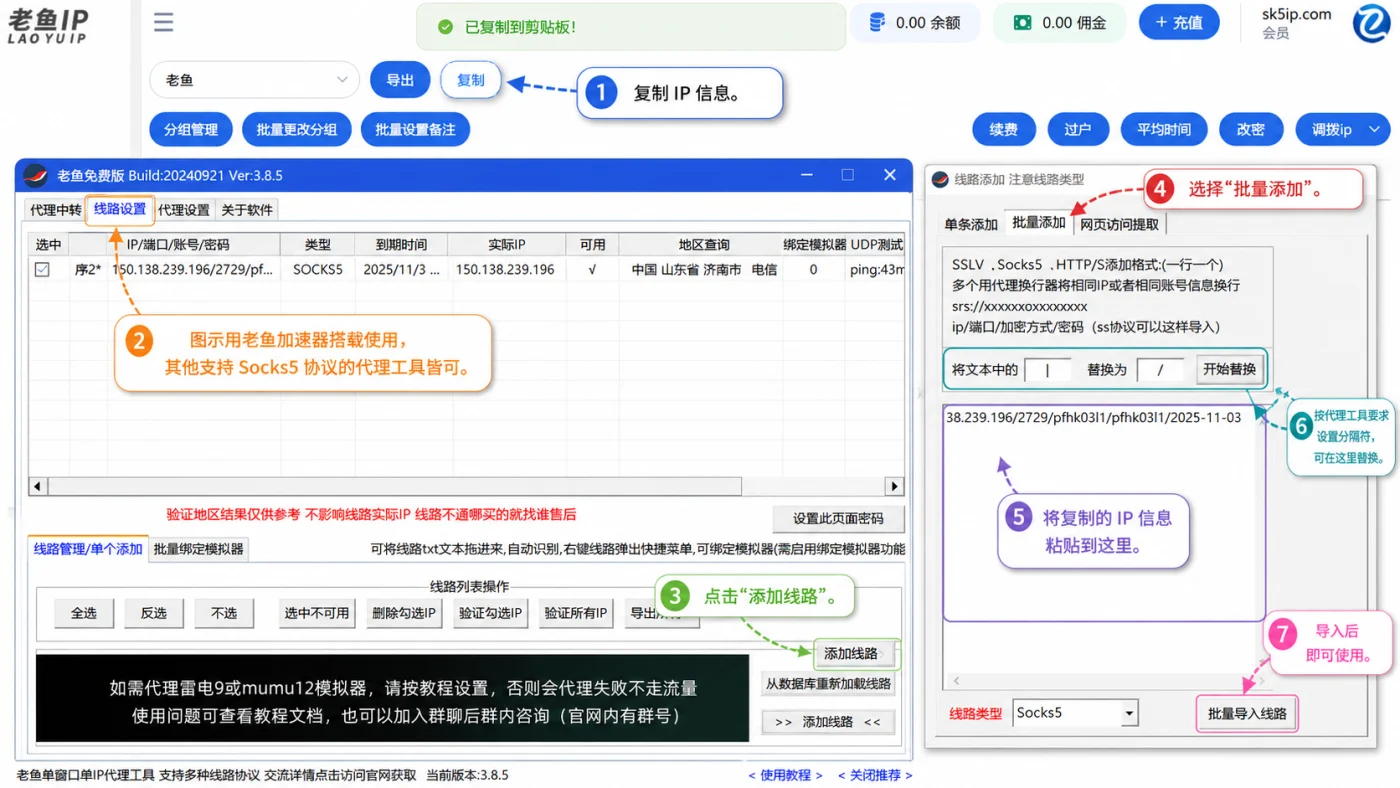Screen dimensions: 1400x788
Task: Switch to the 代理中转 tab
Action: [x=56, y=210]
